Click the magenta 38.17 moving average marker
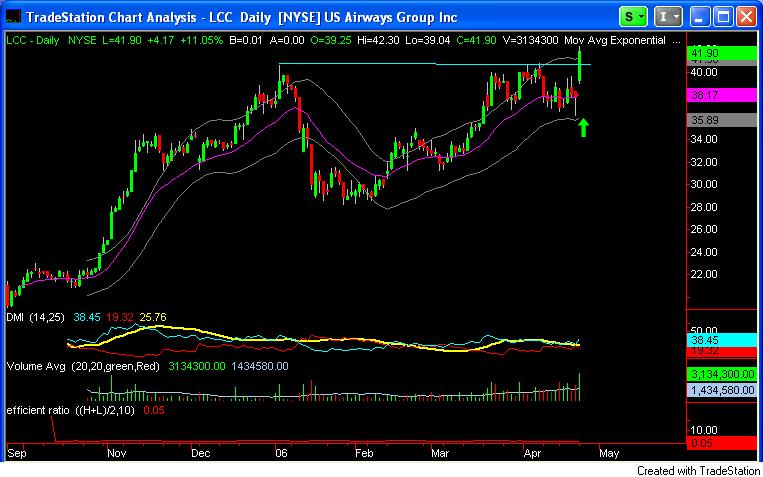 (720, 95)
